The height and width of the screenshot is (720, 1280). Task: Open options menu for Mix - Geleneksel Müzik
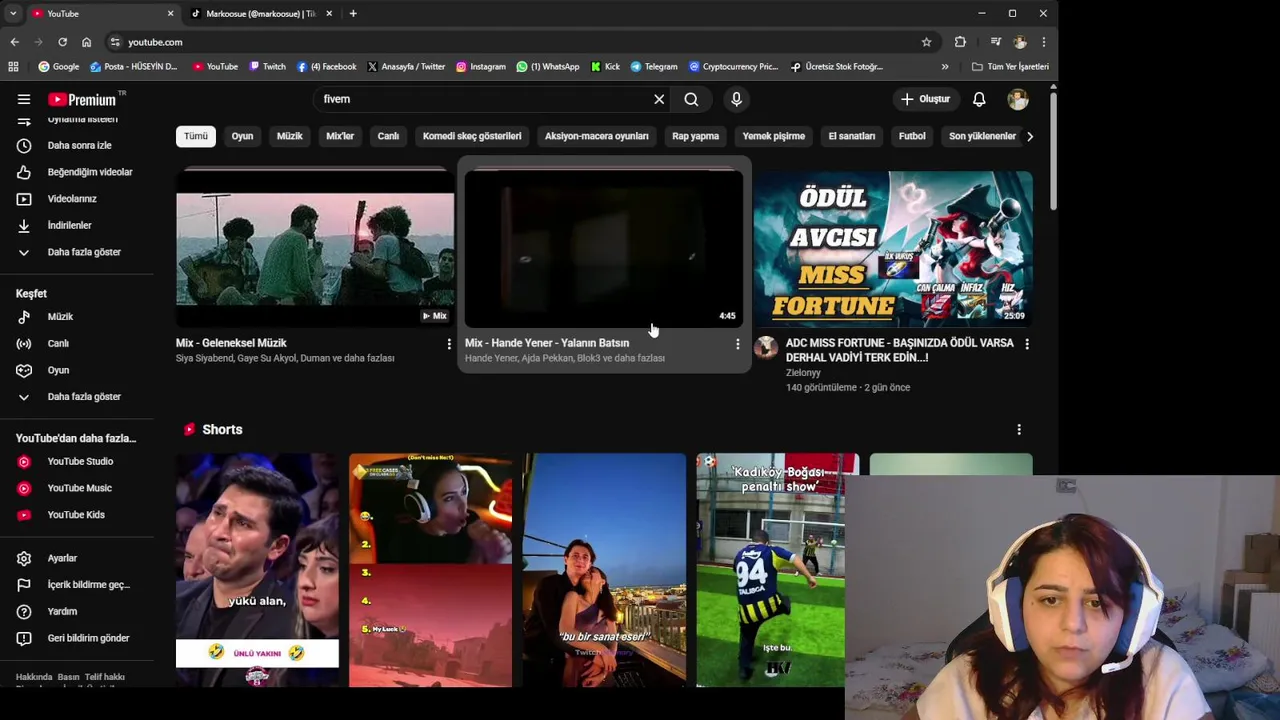point(449,344)
